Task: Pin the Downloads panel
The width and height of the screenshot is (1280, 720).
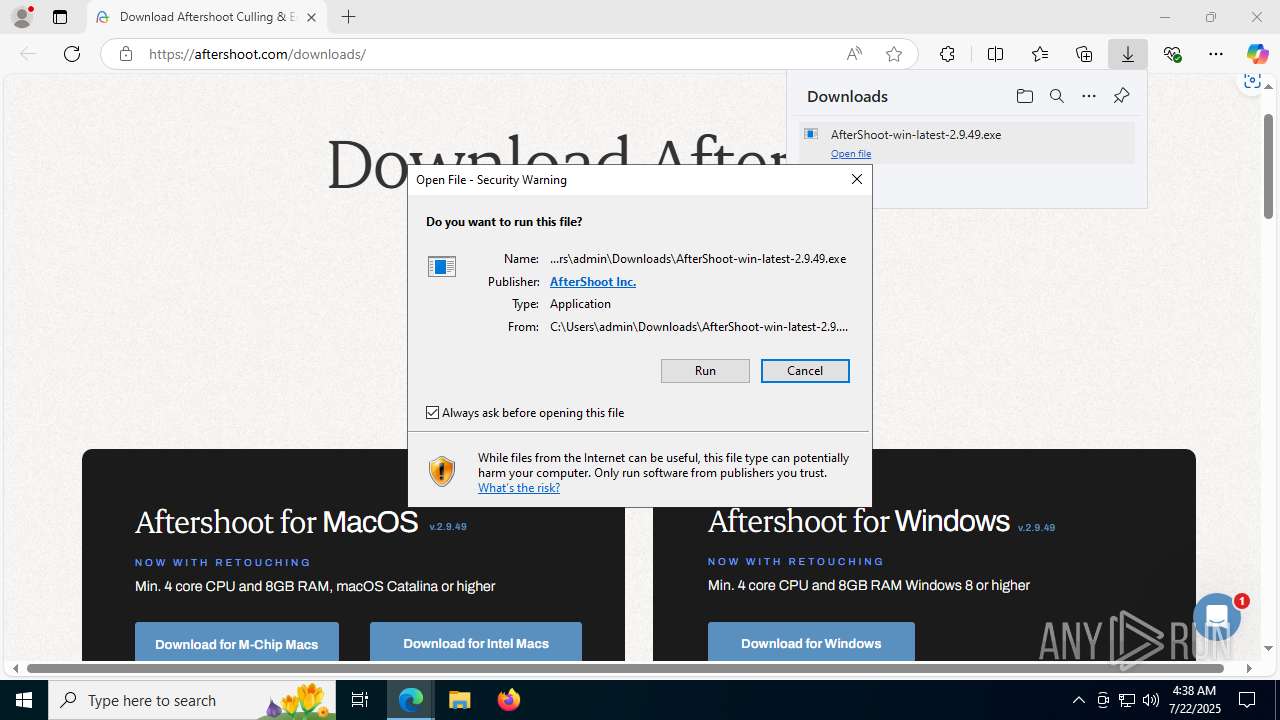Action: tap(1121, 96)
